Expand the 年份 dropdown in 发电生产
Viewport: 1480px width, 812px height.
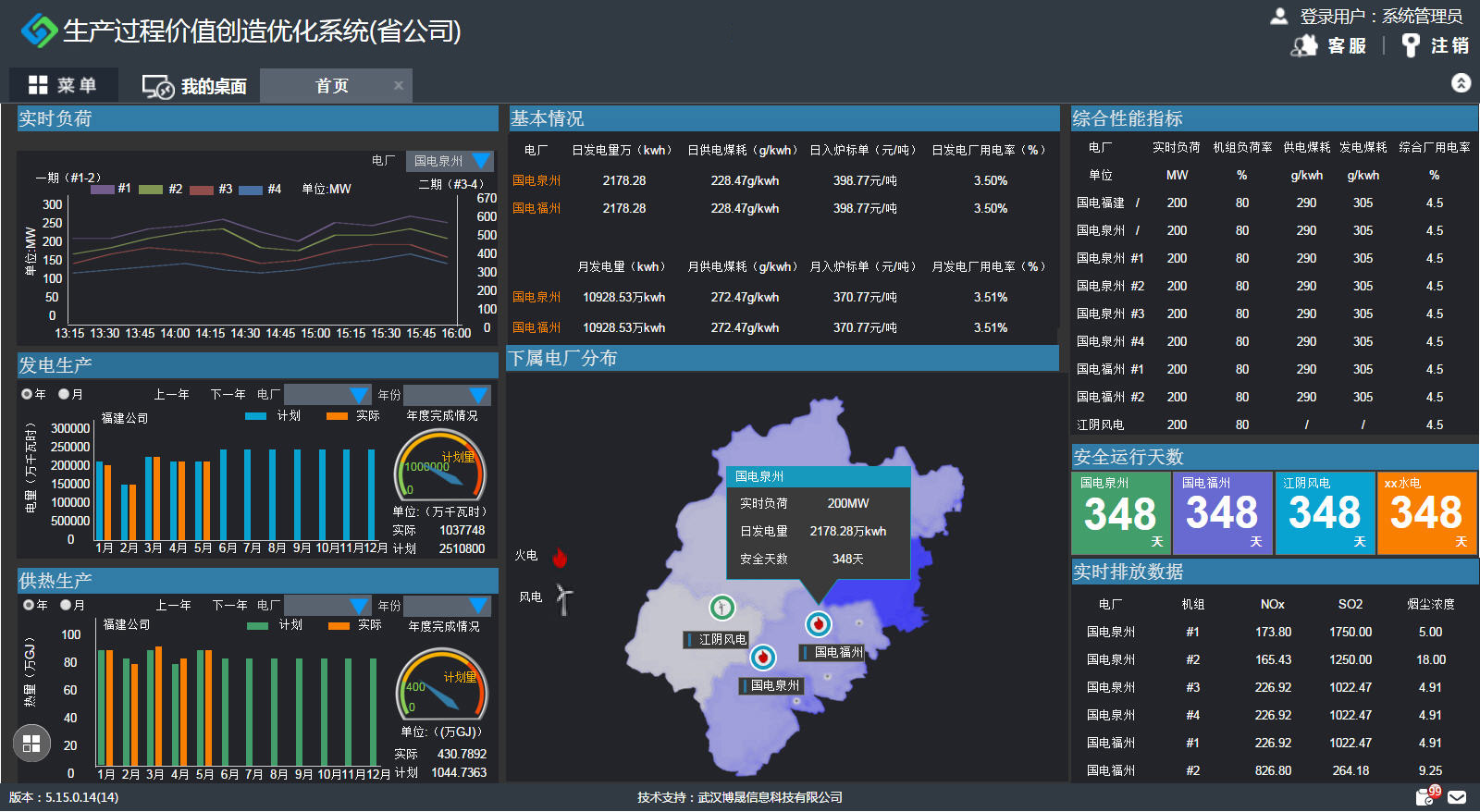[x=447, y=395]
